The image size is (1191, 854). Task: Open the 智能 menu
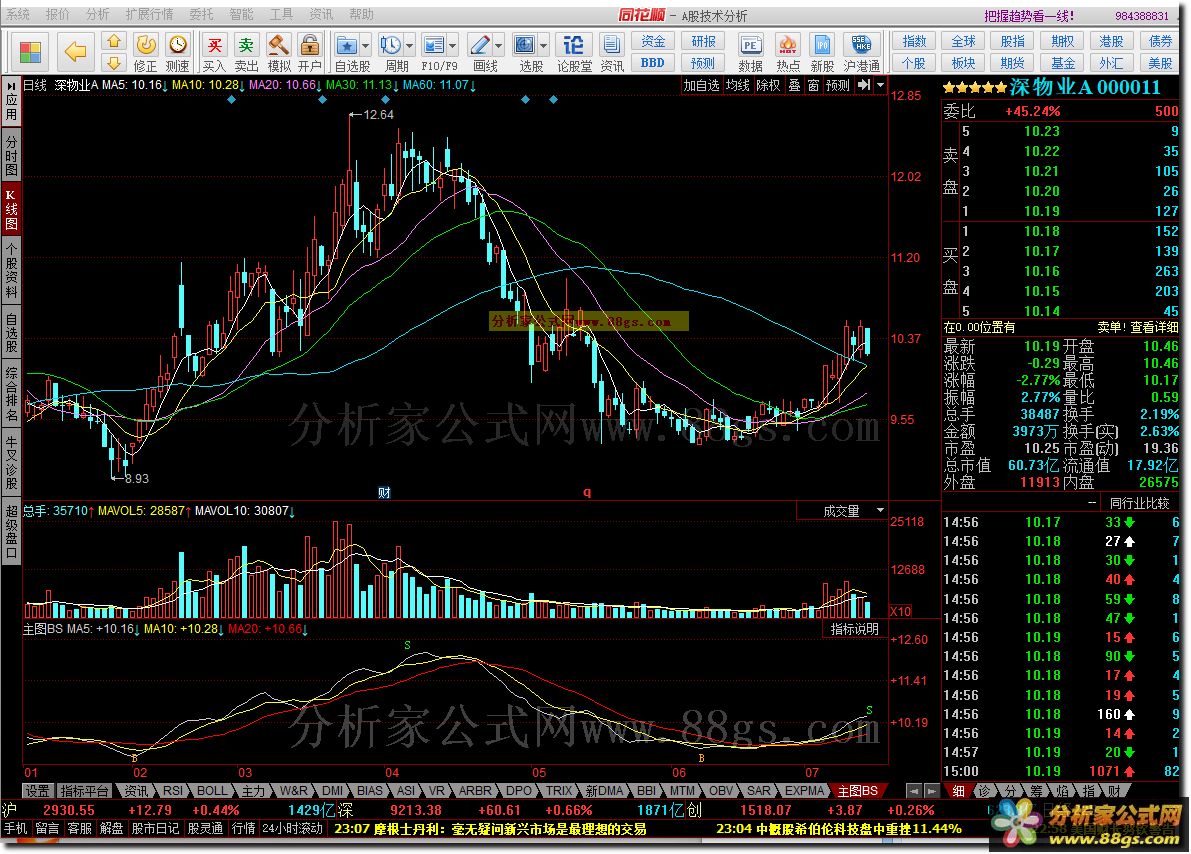(242, 14)
